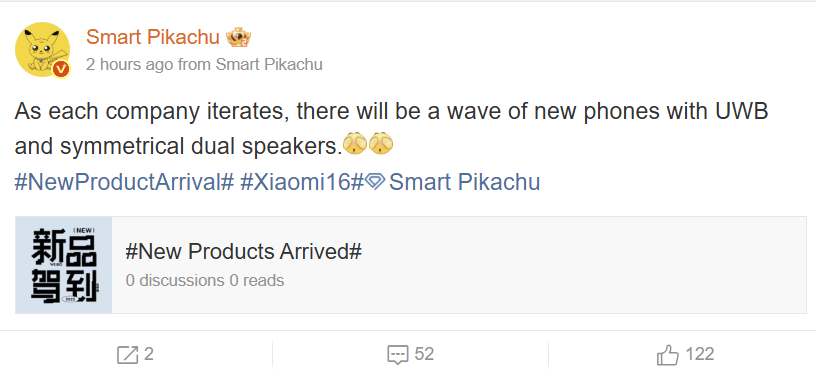Open the #NewProductArrival# hashtag
Viewport: 816px width, 370px height.
[124, 182]
